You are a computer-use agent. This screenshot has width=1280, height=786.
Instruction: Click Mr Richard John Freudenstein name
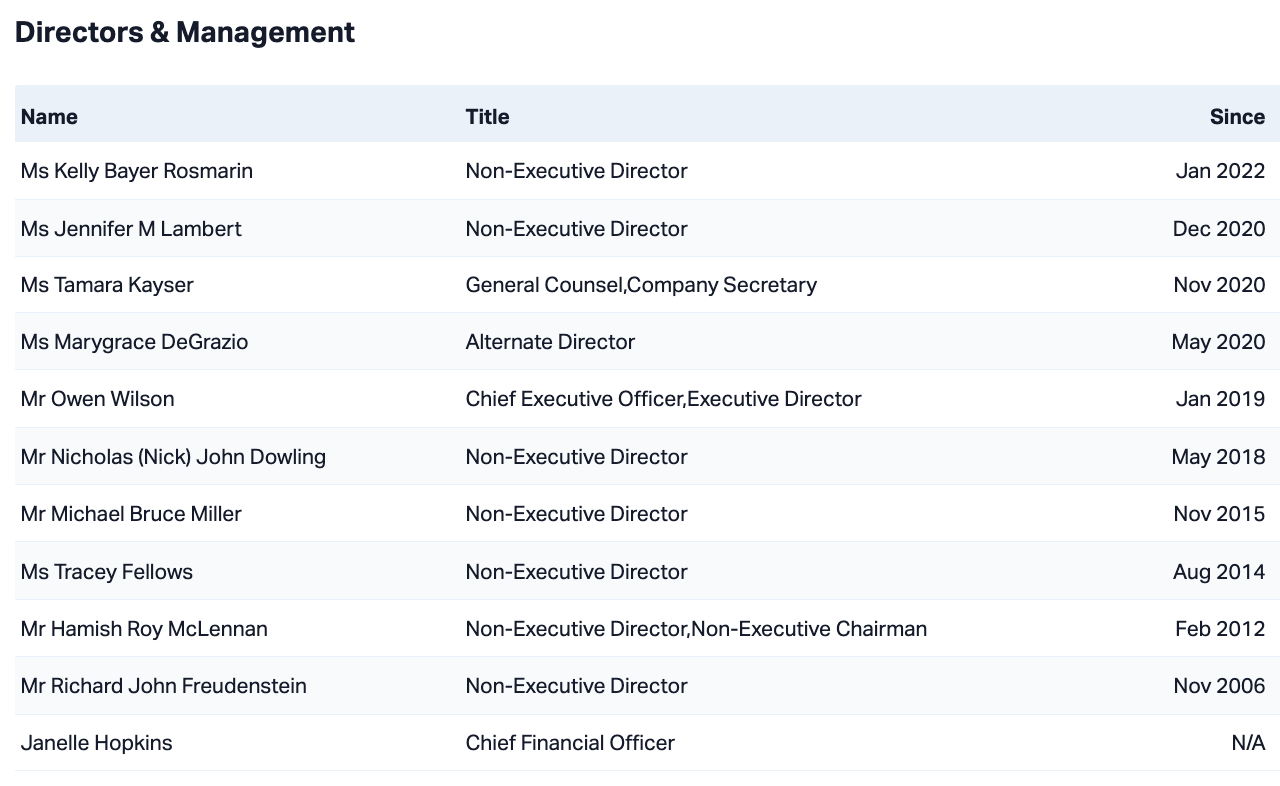click(x=163, y=686)
